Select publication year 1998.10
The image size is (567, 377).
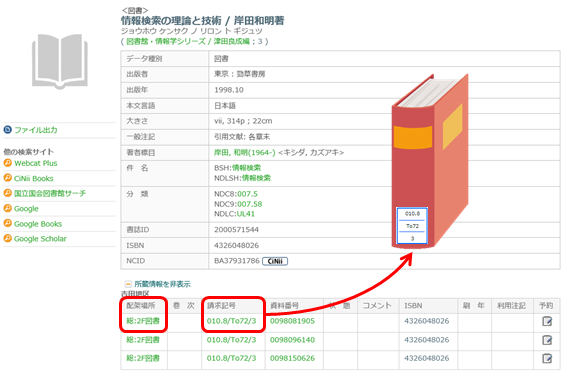click(x=229, y=90)
